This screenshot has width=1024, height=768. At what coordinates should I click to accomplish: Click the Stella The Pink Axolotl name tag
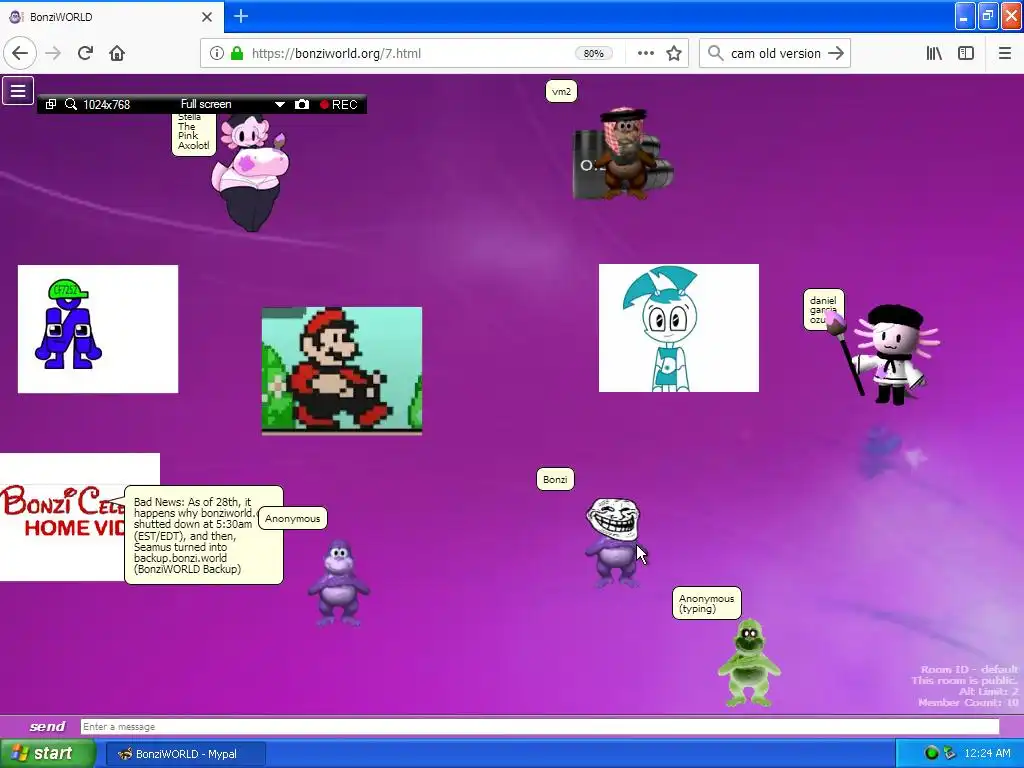tap(193, 134)
